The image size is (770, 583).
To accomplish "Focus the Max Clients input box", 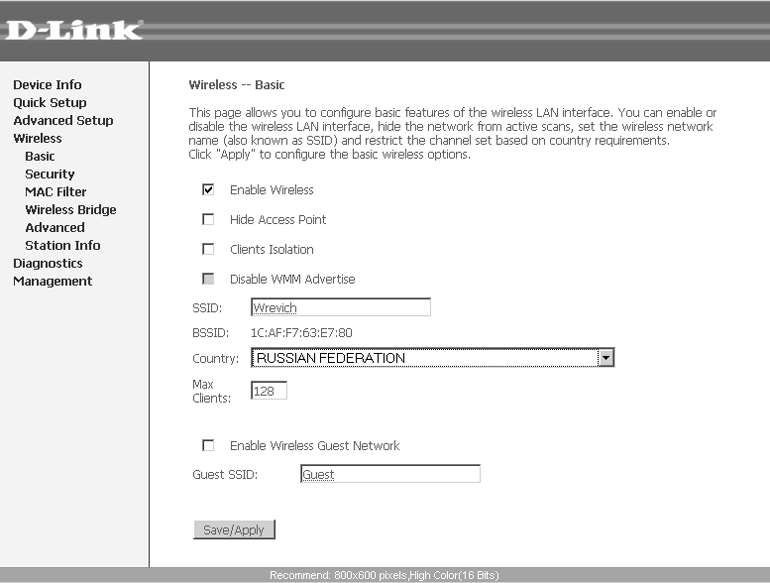I will (269, 391).
